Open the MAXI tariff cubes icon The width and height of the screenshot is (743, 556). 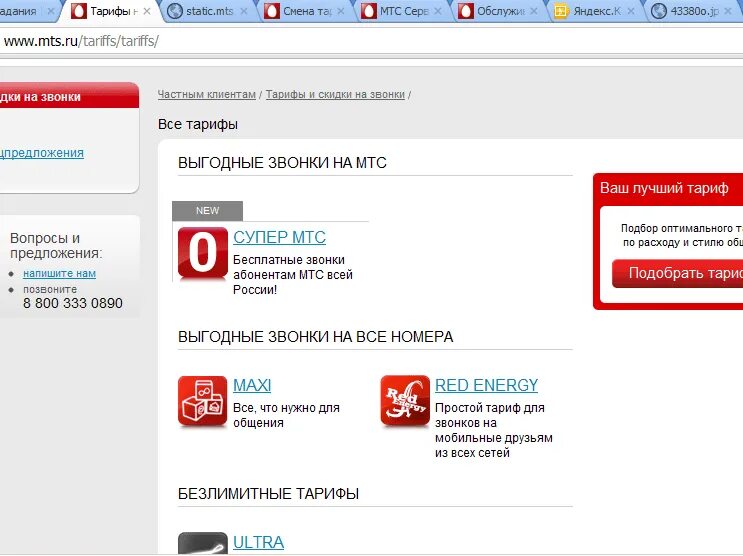(x=203, y=401)
